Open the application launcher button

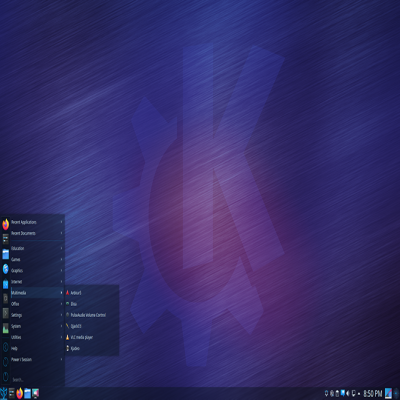pyautogui.click(x=4, y=393)
